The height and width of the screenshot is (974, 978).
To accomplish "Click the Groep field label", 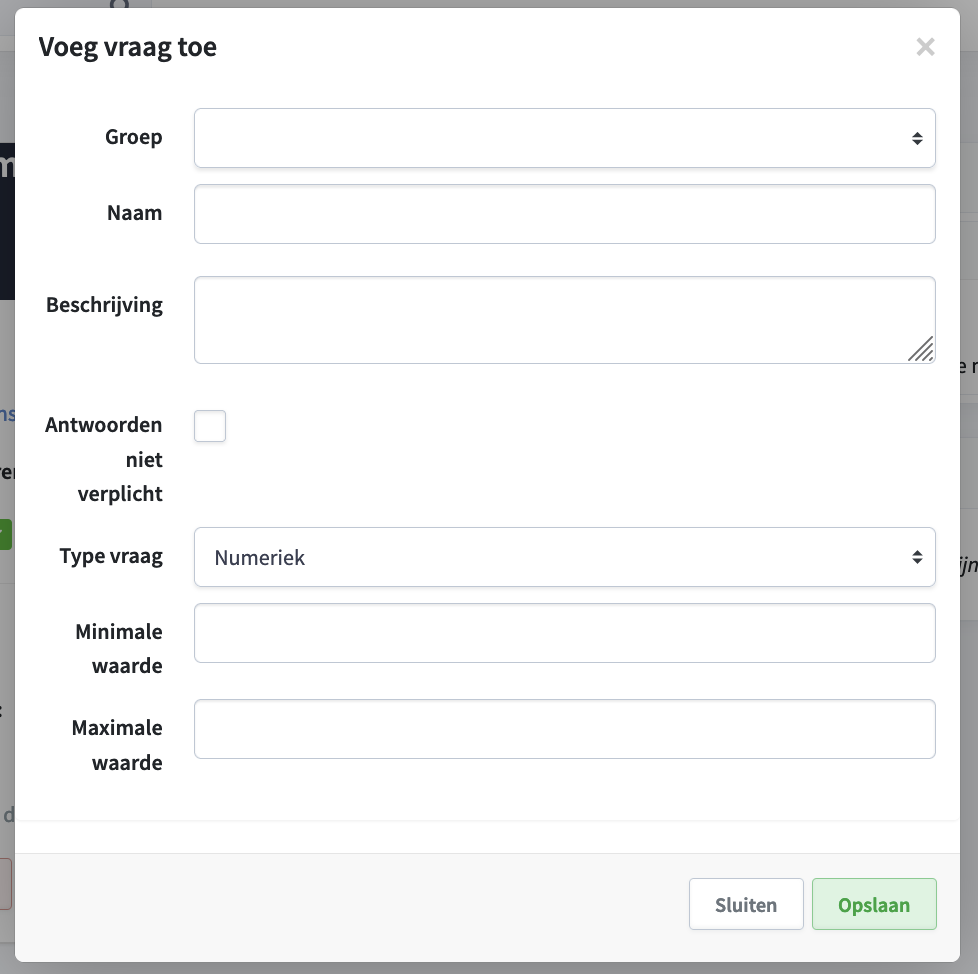I will (x=133, y=137).
